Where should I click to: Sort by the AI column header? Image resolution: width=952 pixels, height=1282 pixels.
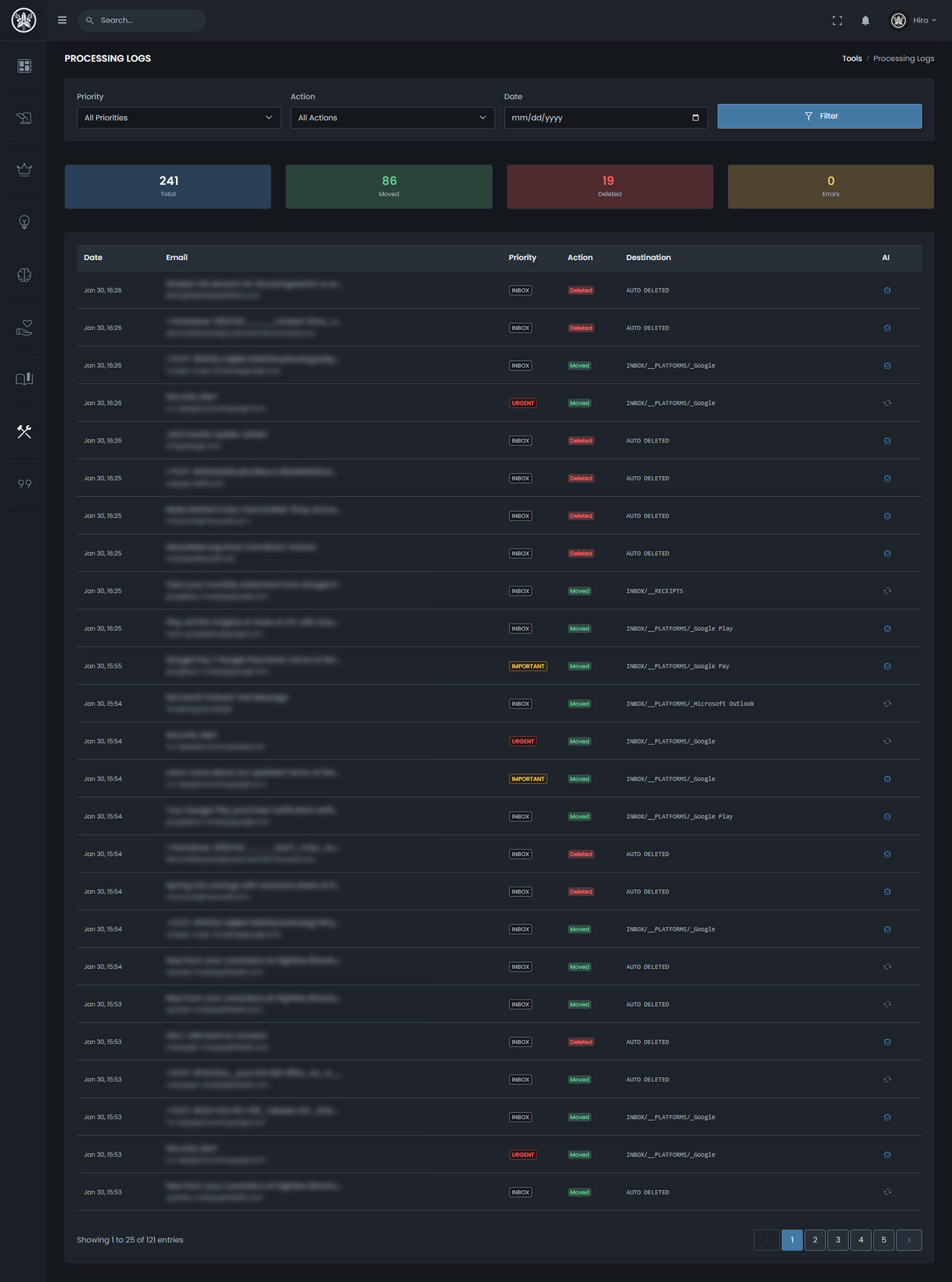pyautogui.click(x=885, y=257)
